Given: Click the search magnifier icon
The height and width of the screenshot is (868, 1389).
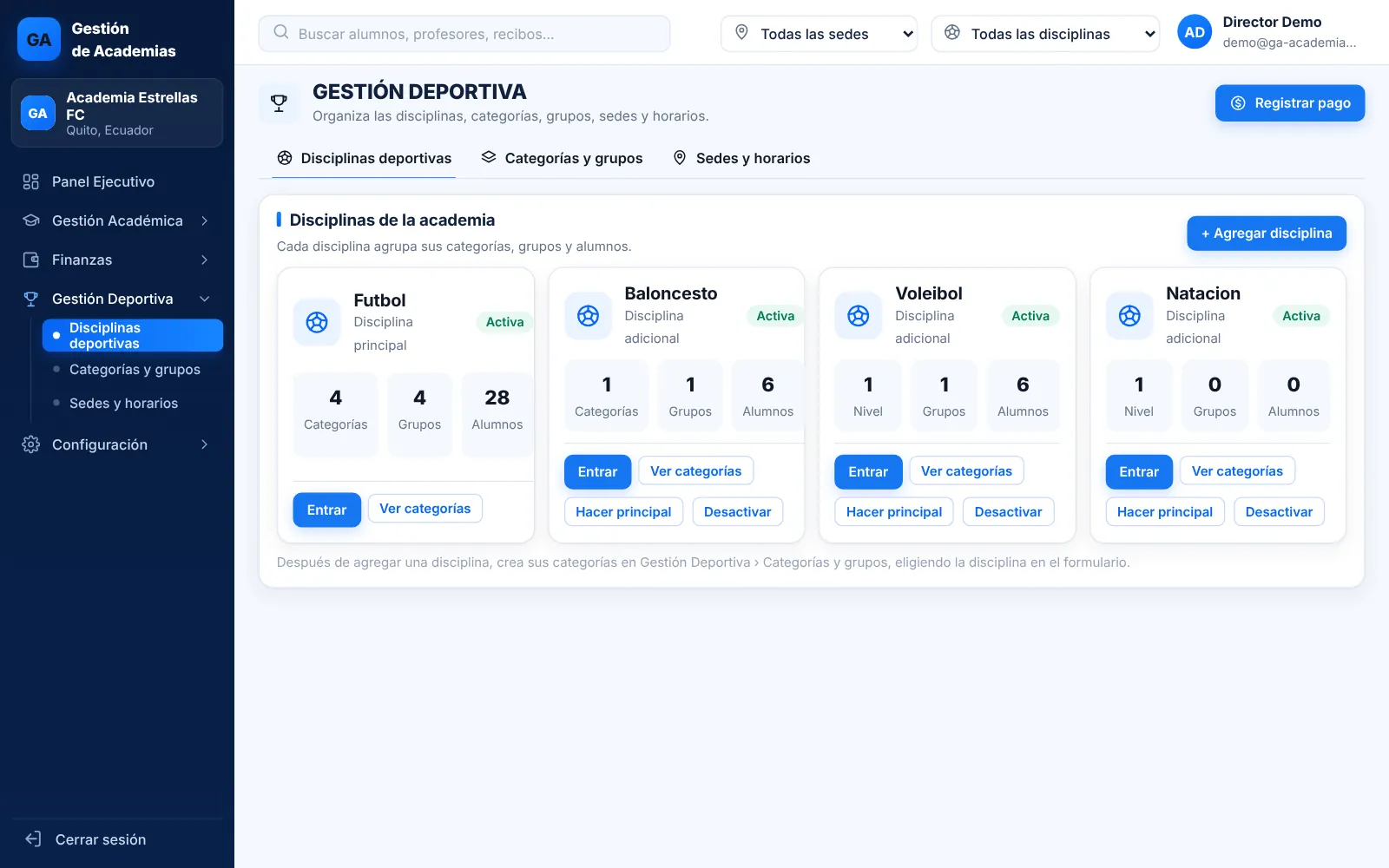Looking at the screenshot, I should tap(280, 32).
